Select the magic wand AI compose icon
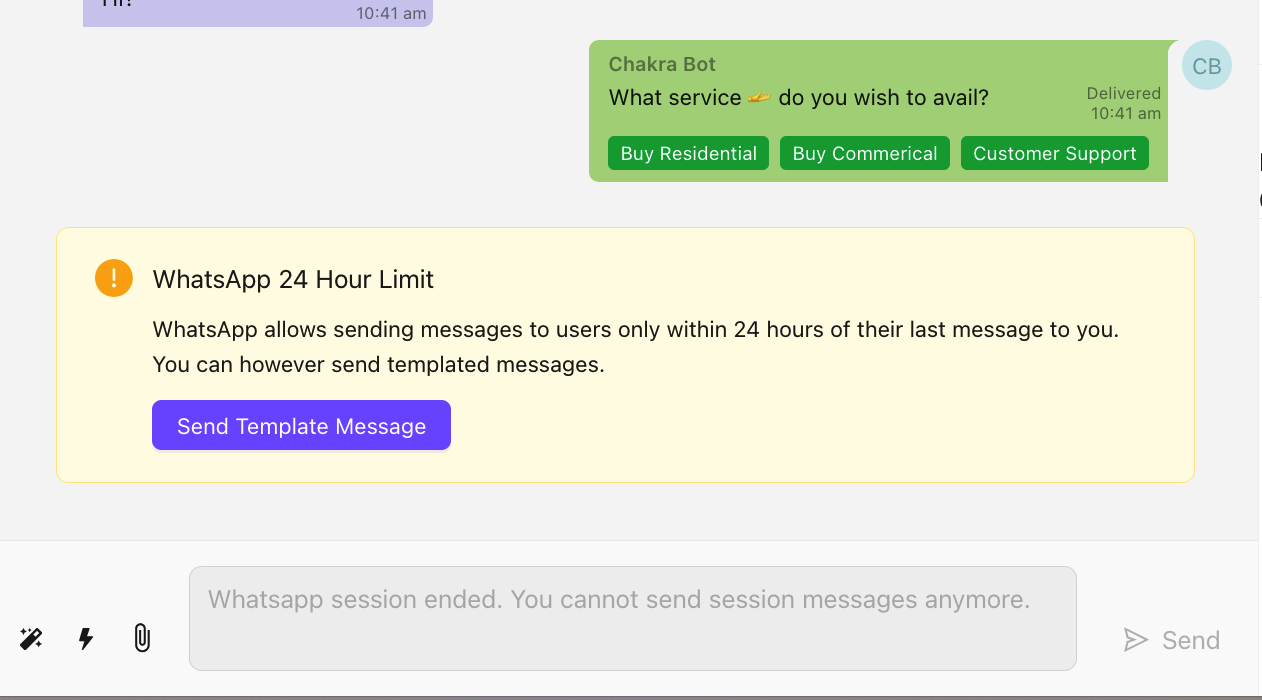Screen dimensions: 1262x700 (30, 639)
